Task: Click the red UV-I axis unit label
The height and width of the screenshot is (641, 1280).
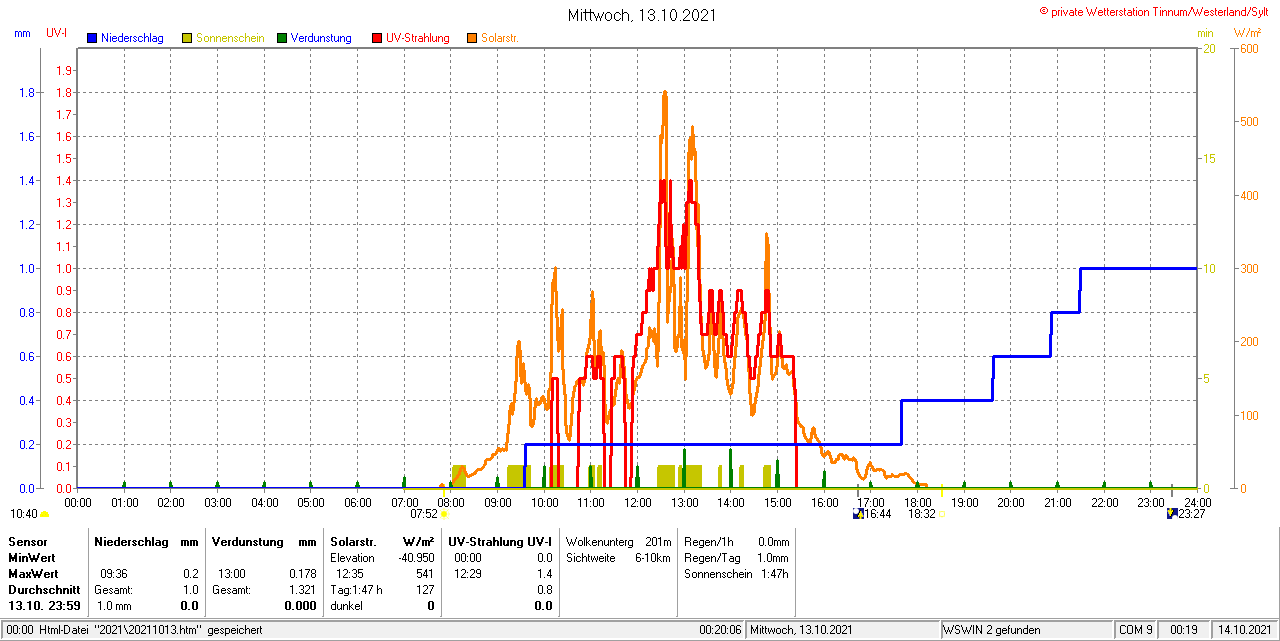Action: pyautogui.click(x=57, y=33)
